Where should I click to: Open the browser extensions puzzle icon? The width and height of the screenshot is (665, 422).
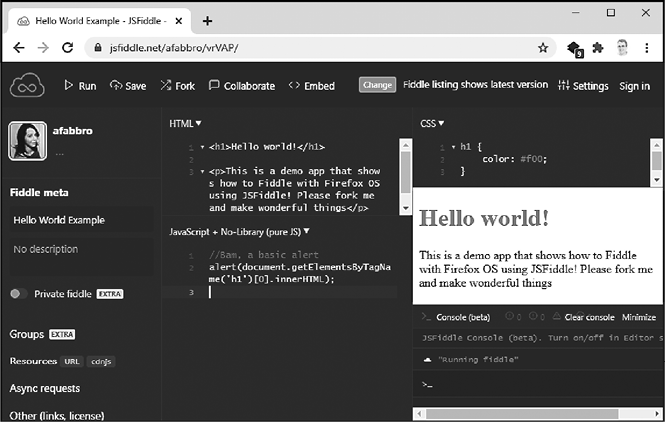point(598,47)
